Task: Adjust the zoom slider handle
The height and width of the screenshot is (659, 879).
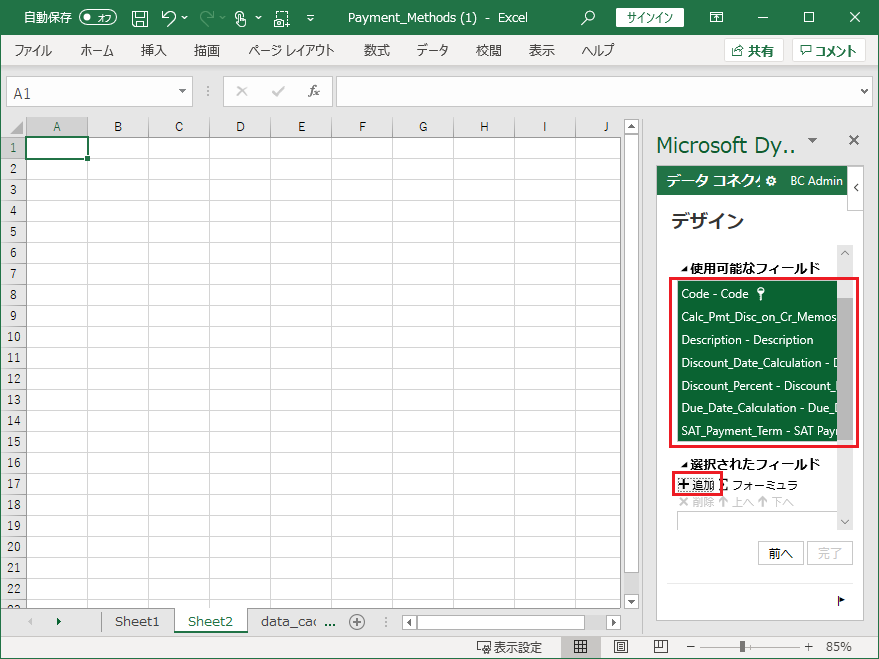Action: pos(742,647)
